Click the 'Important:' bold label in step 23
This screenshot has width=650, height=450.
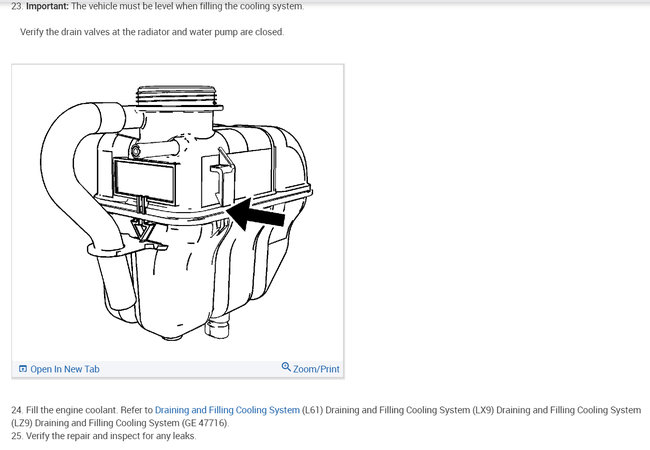point(47,6)
